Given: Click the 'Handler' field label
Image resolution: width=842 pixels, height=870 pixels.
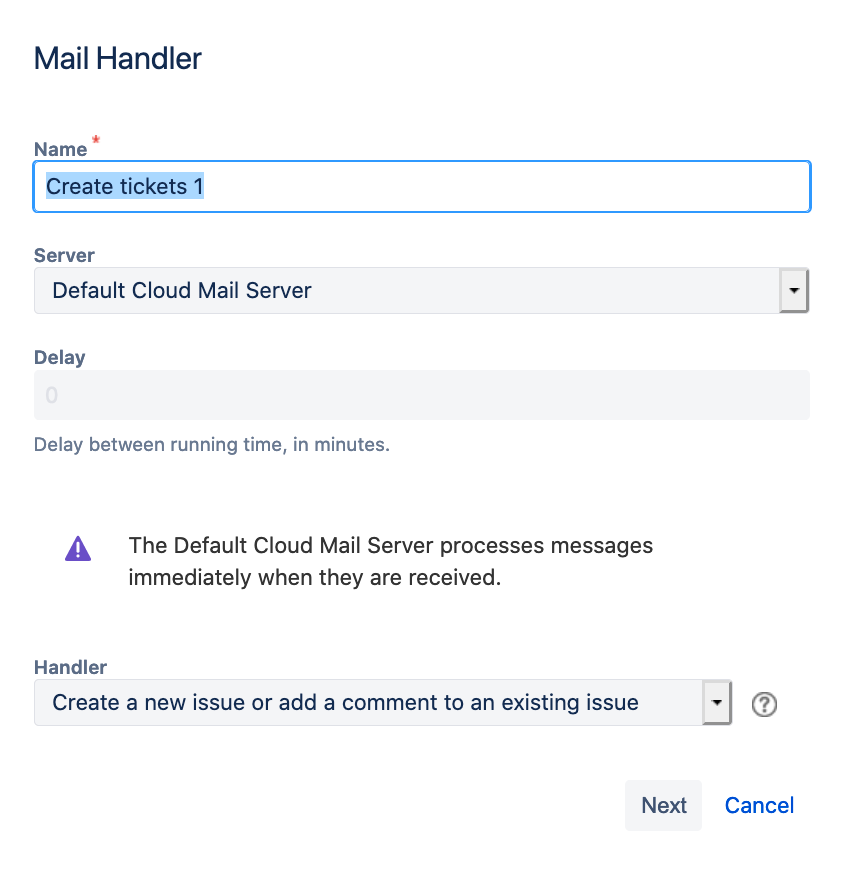Looking at the screenshot, I should coord(70,667).
